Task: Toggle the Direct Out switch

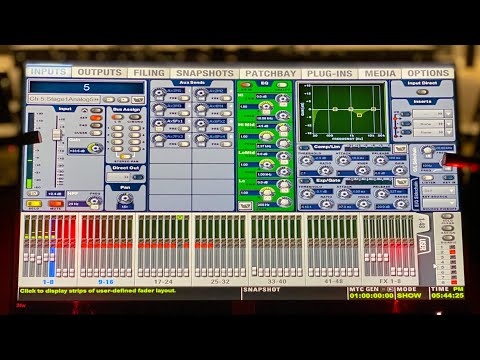Action: click(138, 177)
